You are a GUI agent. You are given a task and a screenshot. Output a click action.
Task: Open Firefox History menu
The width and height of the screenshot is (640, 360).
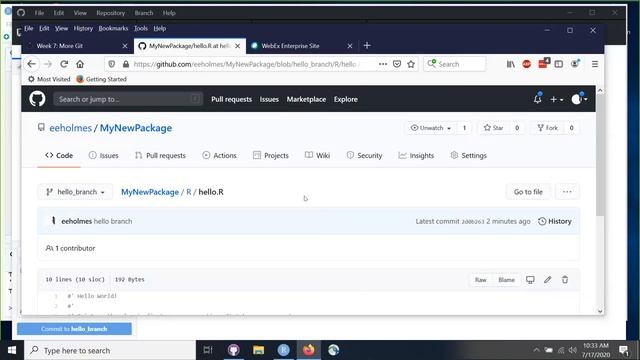tap(83, 28)
